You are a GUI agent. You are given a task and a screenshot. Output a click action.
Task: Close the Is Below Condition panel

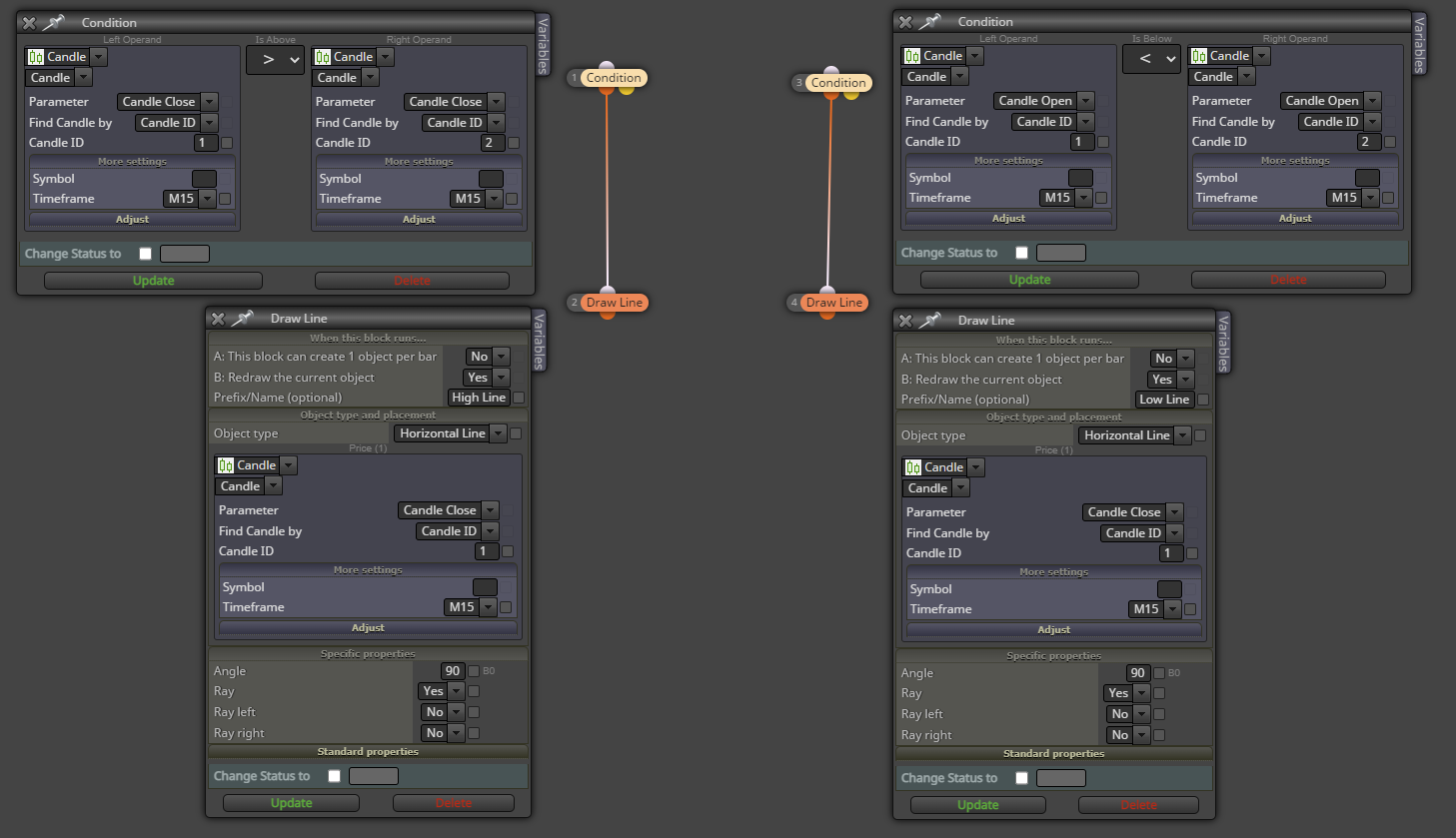(x=905, y=21)
